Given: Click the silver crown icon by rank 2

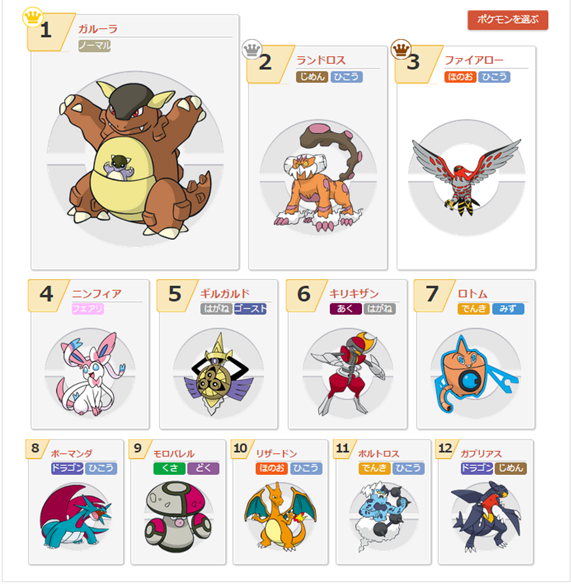Looking at the screenshot, I should (x=251, y=49).
